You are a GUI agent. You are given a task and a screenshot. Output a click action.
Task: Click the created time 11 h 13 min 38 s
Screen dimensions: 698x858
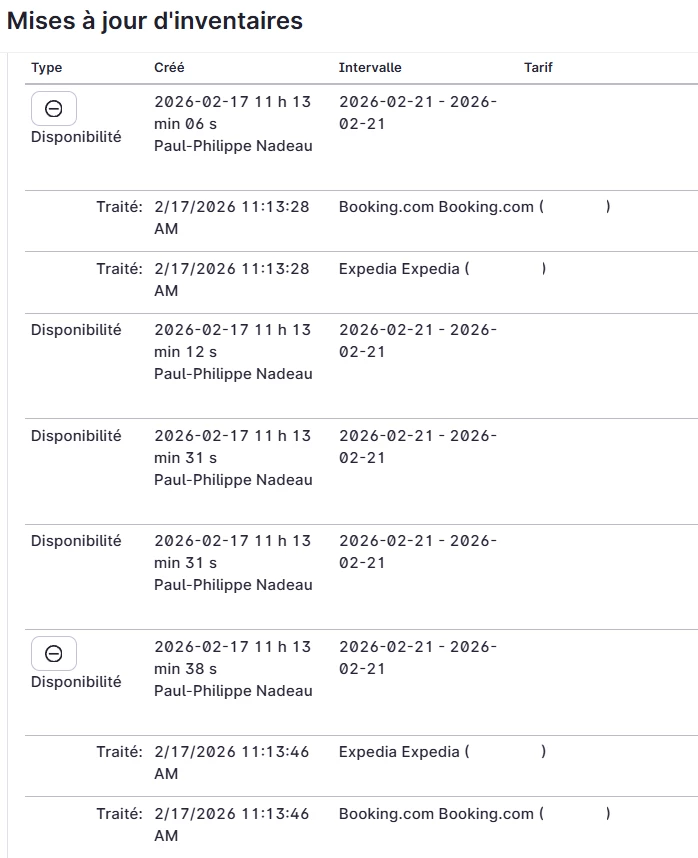(x=232, y=658)
